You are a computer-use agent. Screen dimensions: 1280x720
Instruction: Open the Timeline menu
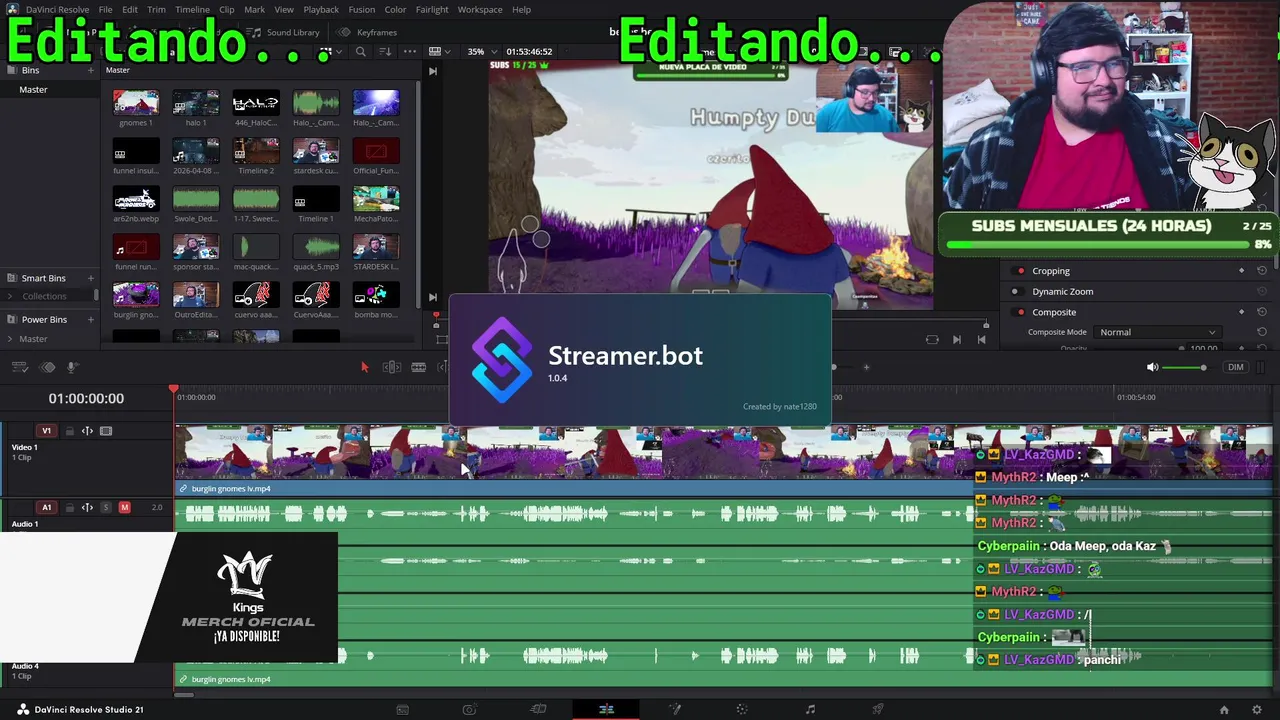(192, 9)
